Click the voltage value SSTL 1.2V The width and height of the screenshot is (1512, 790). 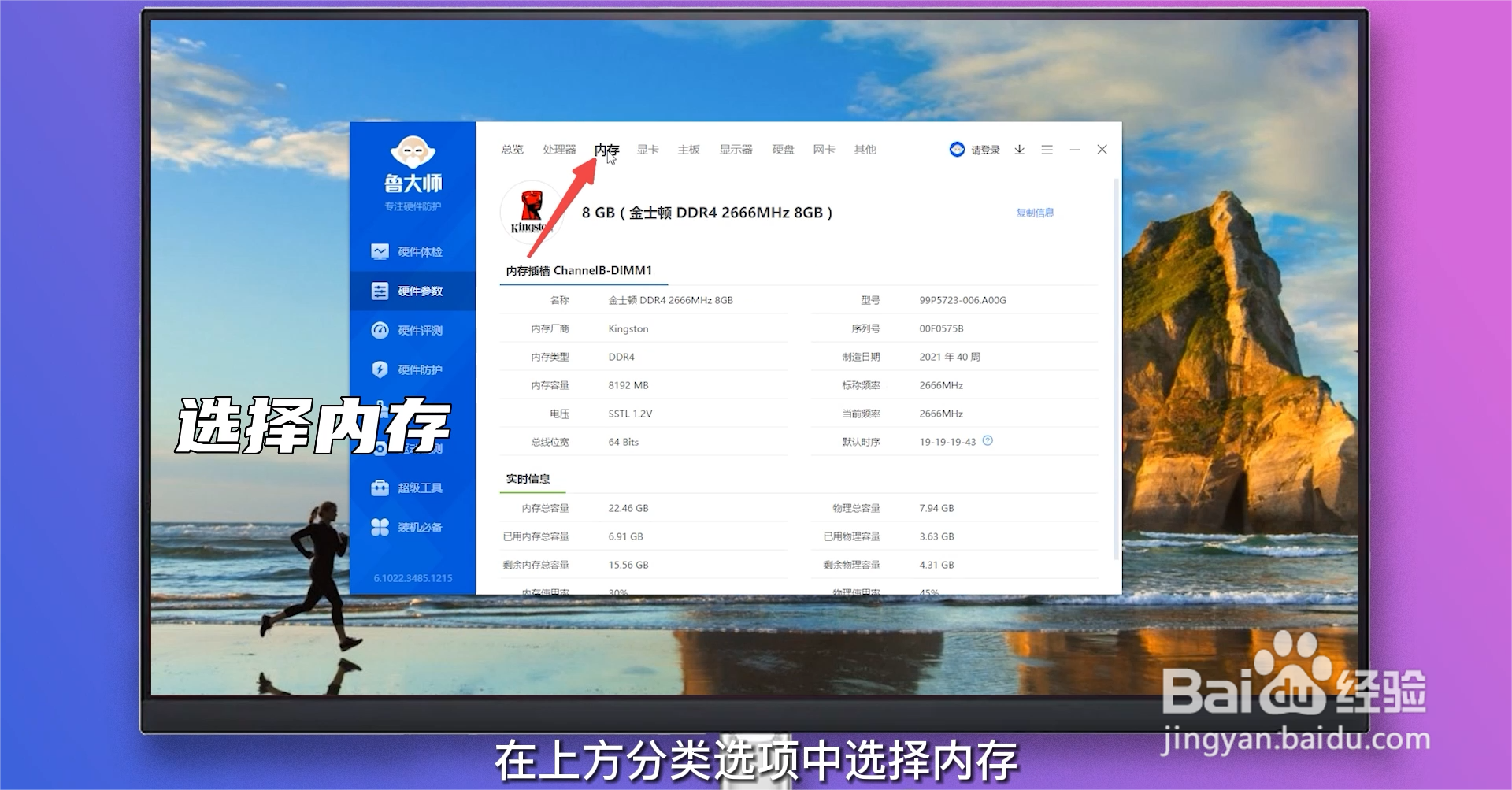[x=630, y=414]
